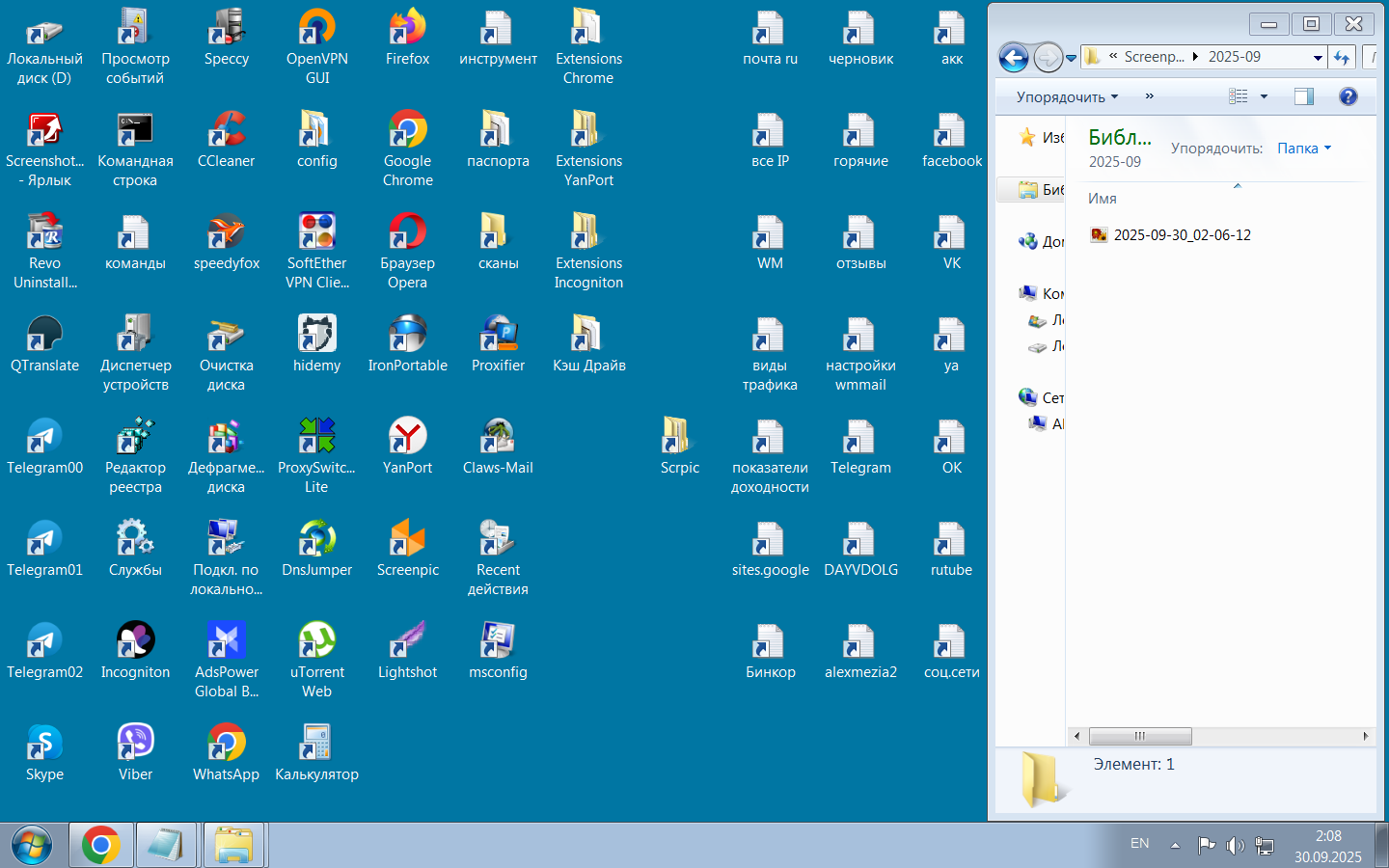Image resolution: width=1389 pixels, height=868 pixels.
Task: Open the DnsJumper shortcut
Action: coord(316,549)
